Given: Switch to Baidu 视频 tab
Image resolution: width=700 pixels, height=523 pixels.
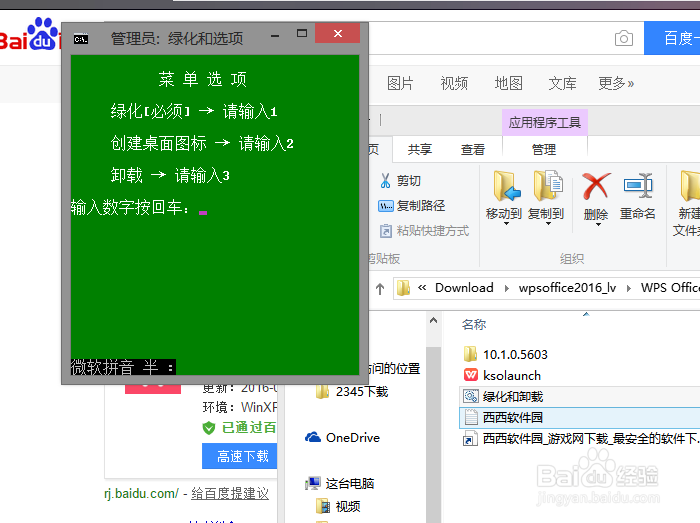Looking at the screenshot, I should (x=454, y=83).
